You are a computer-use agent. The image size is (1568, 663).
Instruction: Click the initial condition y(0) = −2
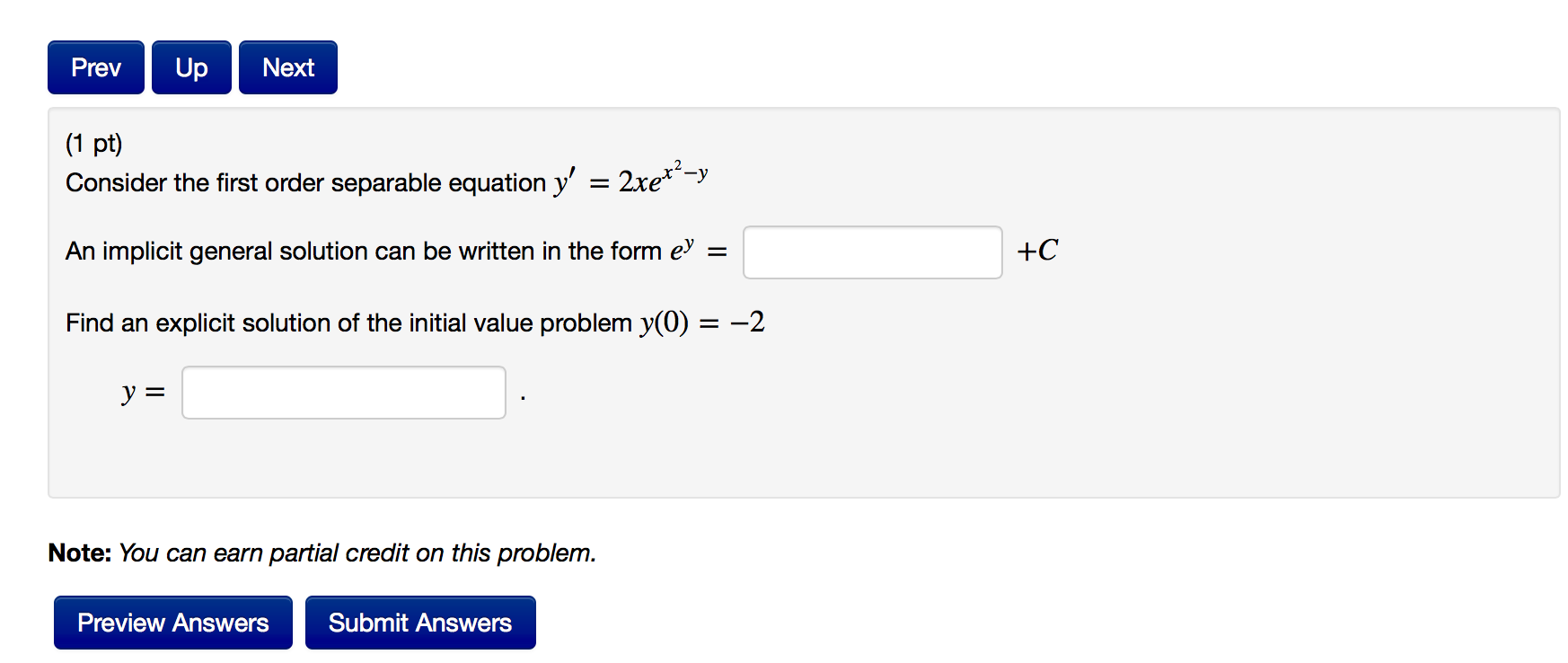point(702,323)
